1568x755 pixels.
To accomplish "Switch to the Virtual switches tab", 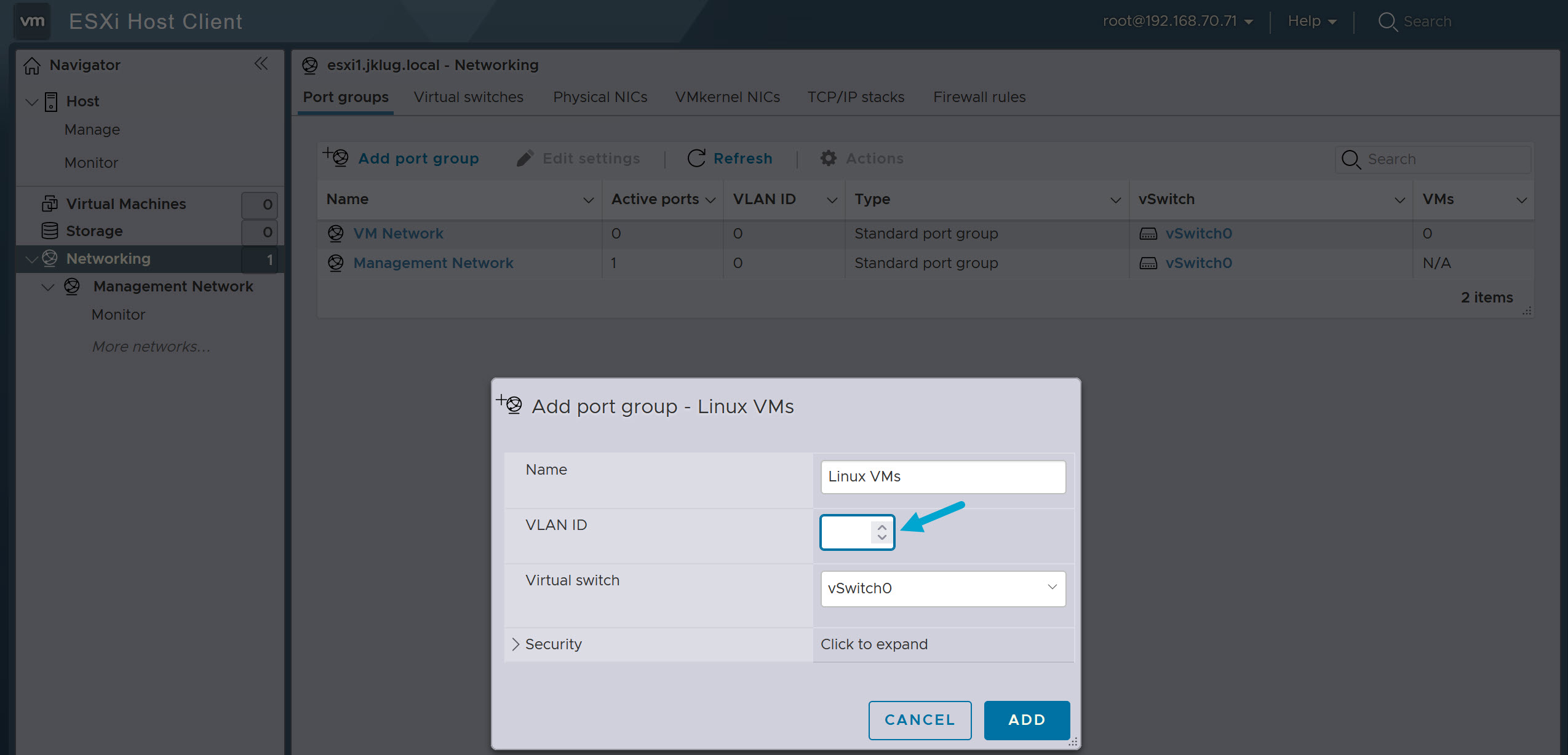I will click(468, 97).
